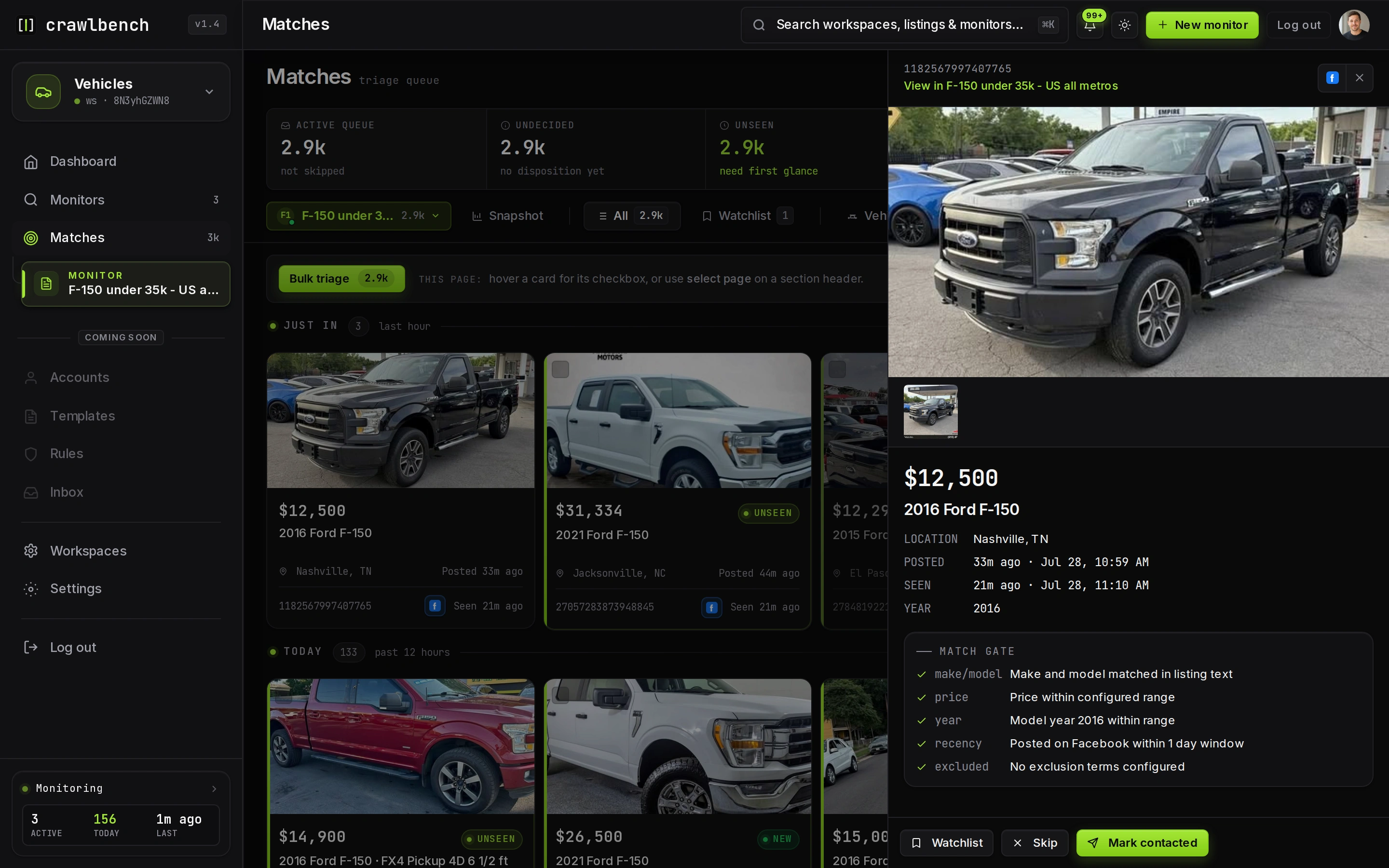Click the Accounts sidebar item
This screenshot has height=868, width=1389.
click(x=121, y=377)
